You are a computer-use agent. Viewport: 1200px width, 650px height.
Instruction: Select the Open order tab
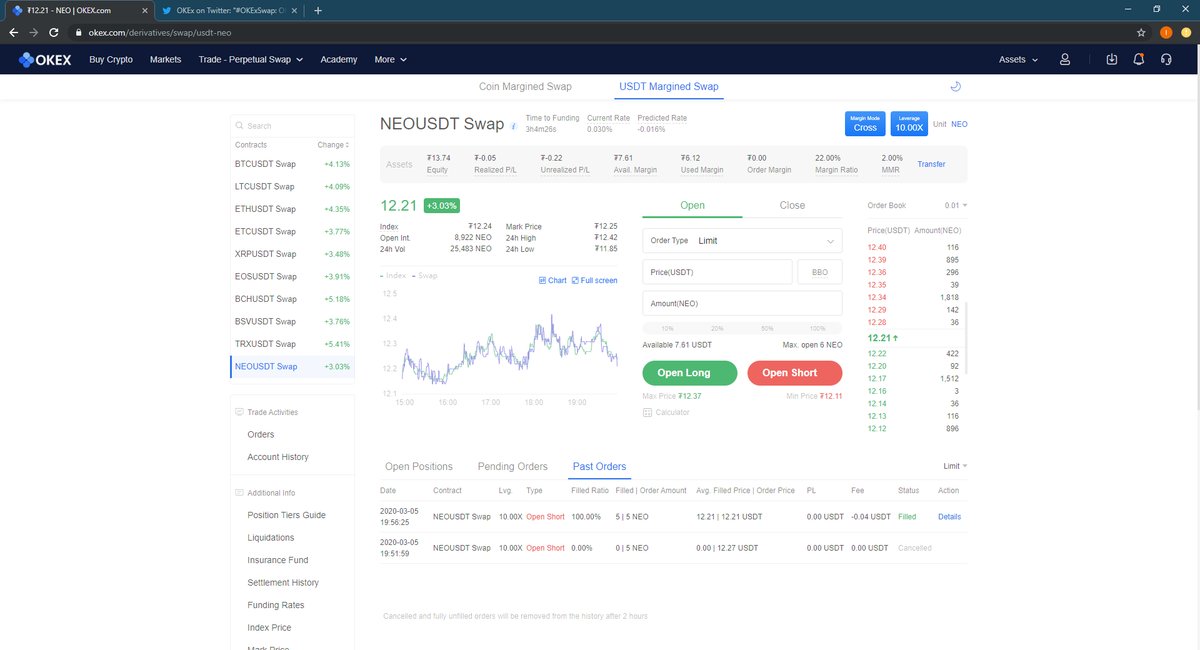pos(692,205)
